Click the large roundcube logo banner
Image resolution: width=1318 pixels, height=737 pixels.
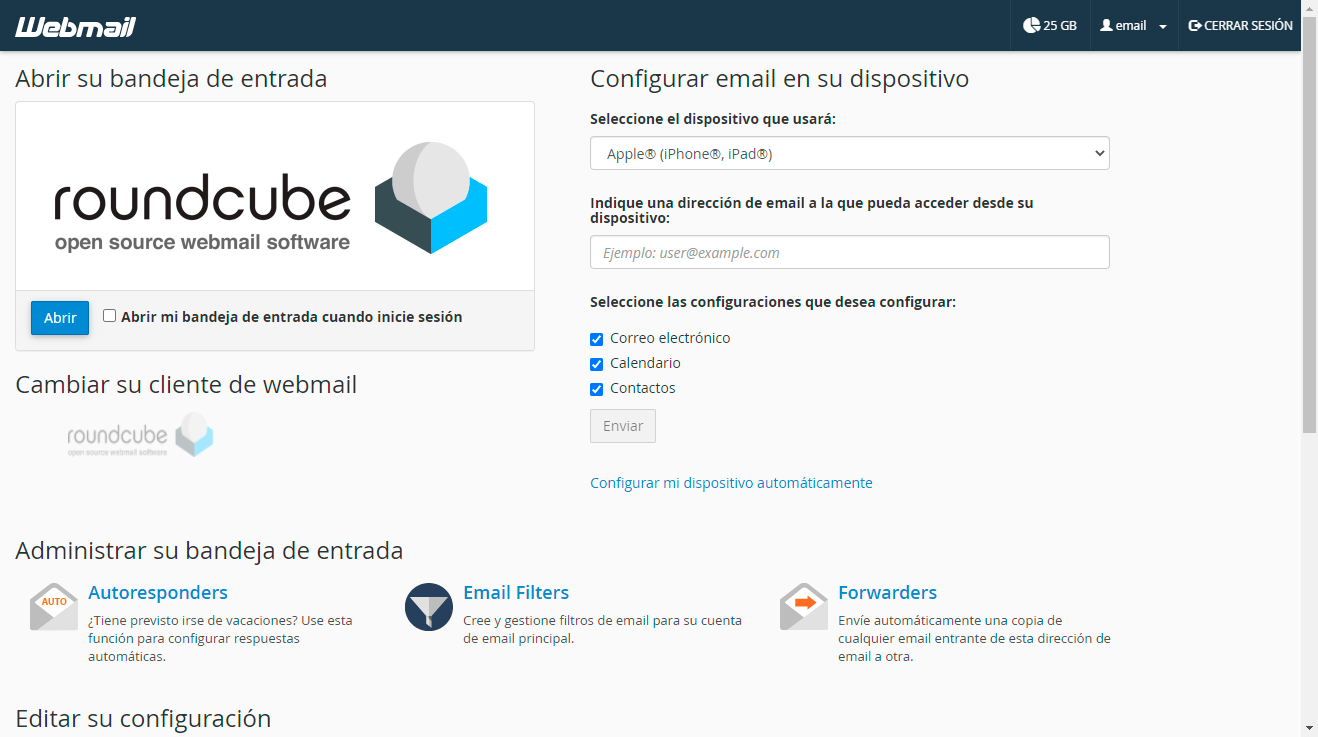275,196
